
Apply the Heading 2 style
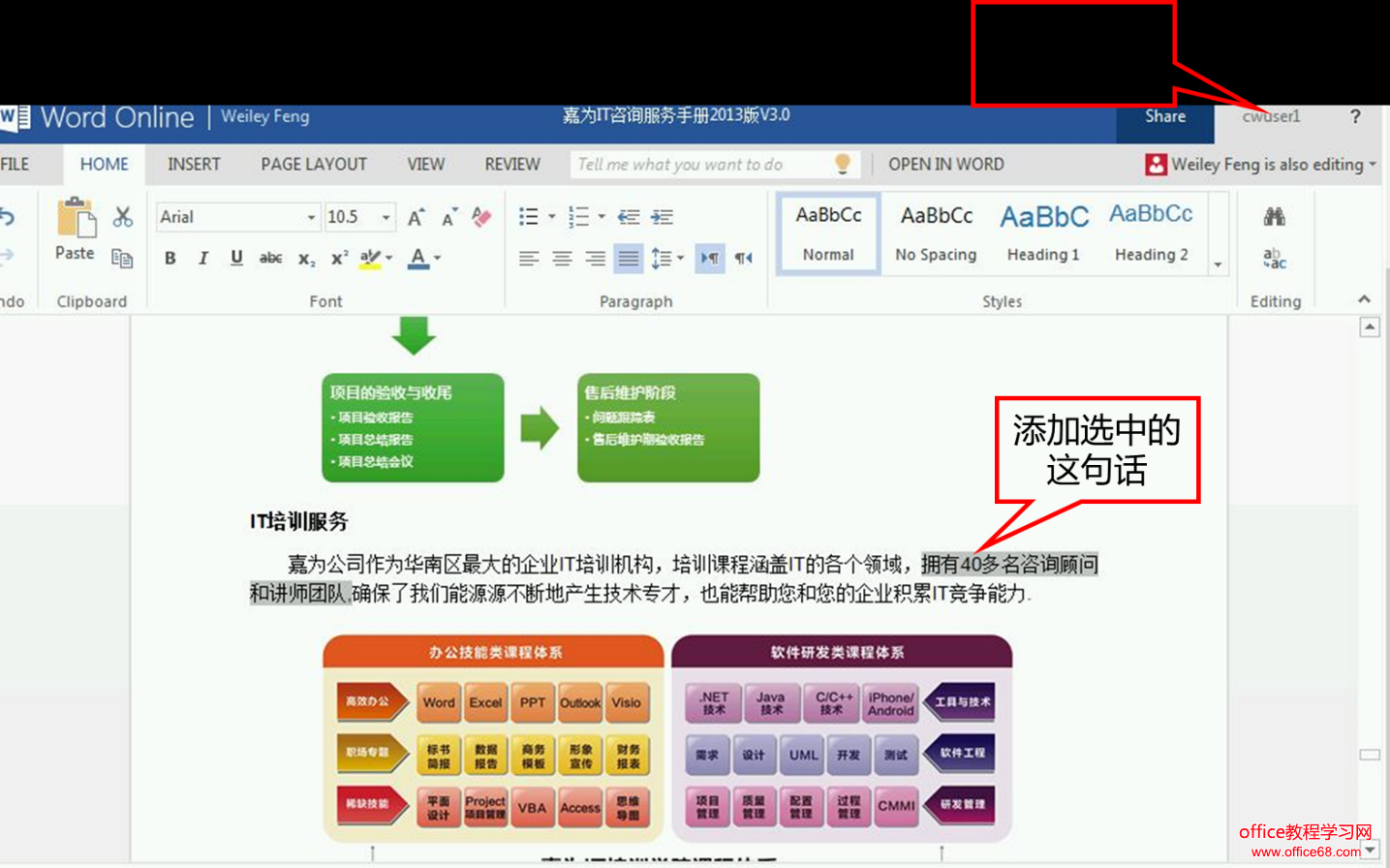[x=1151, y=233]
